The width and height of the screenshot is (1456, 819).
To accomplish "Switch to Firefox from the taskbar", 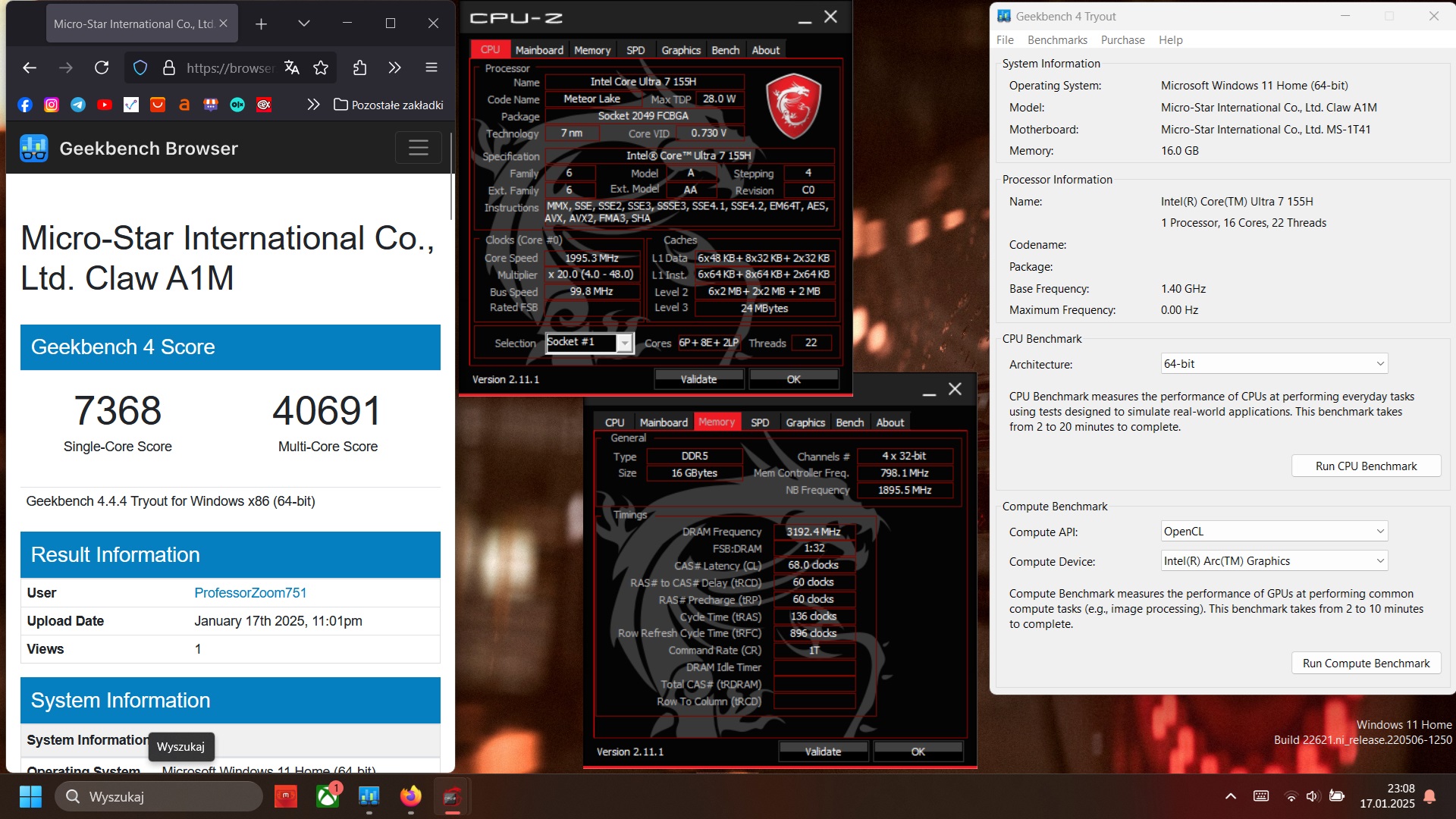I will pos(411,796).
